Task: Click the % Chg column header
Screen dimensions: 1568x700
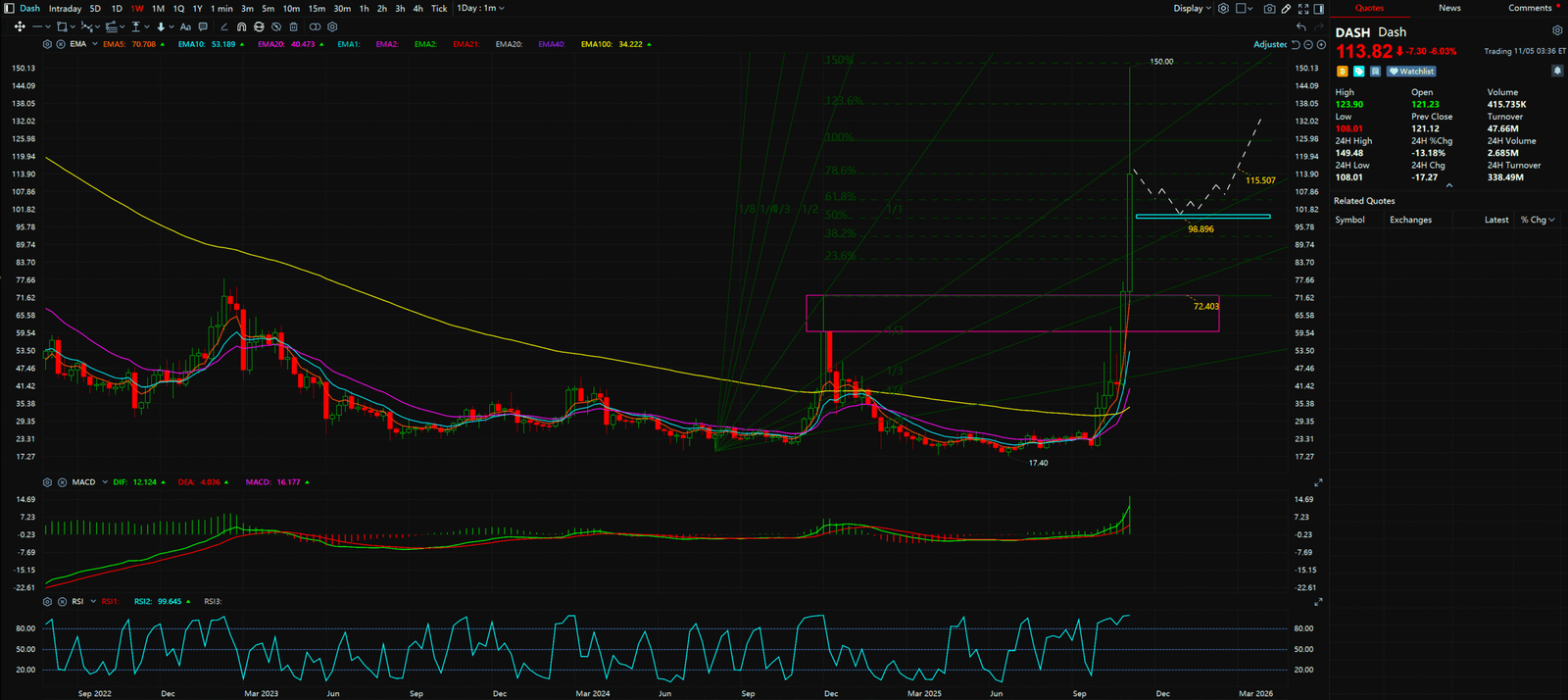Action: point(1537,220)
